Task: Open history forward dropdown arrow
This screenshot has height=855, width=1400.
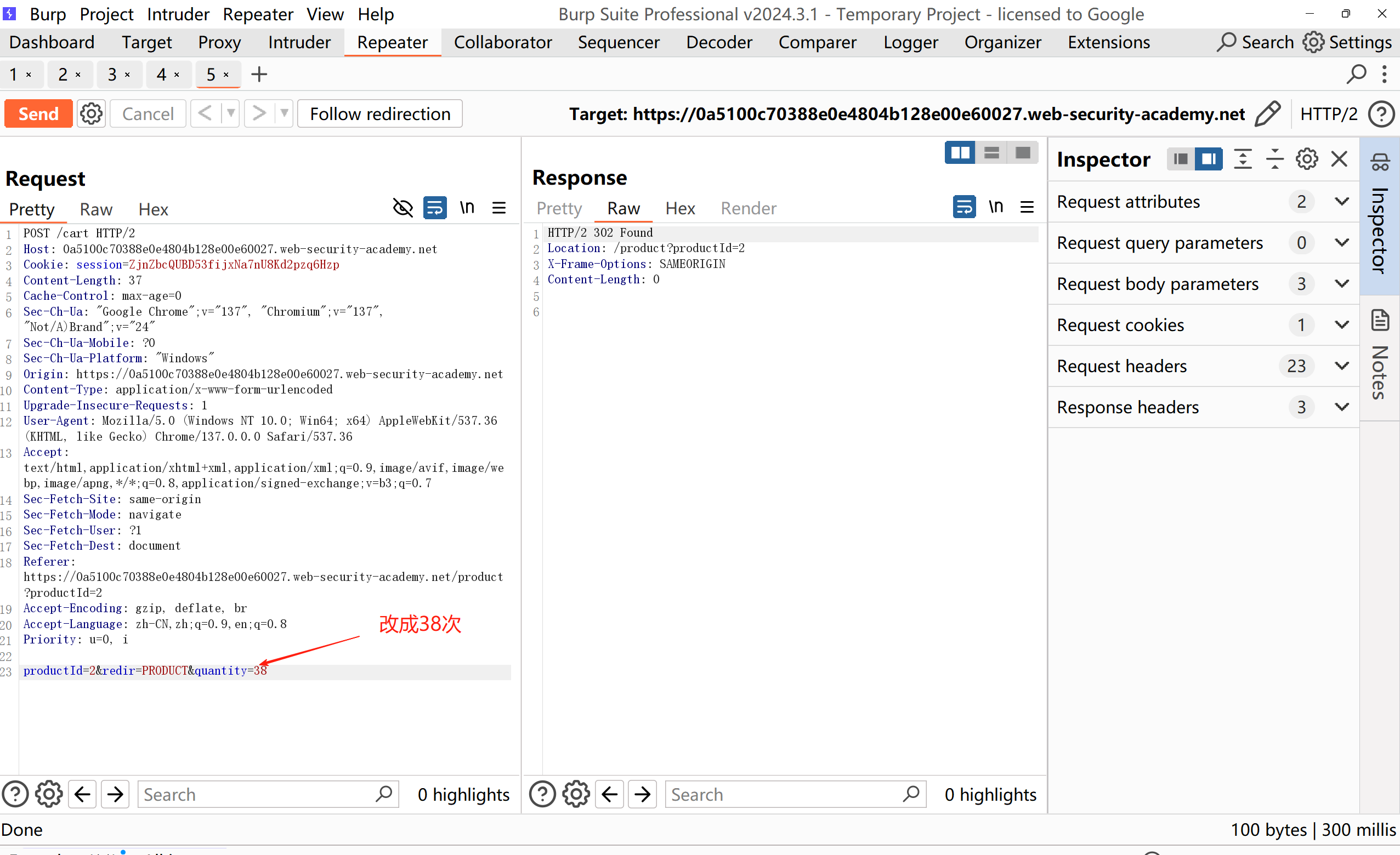Action: 284,113
